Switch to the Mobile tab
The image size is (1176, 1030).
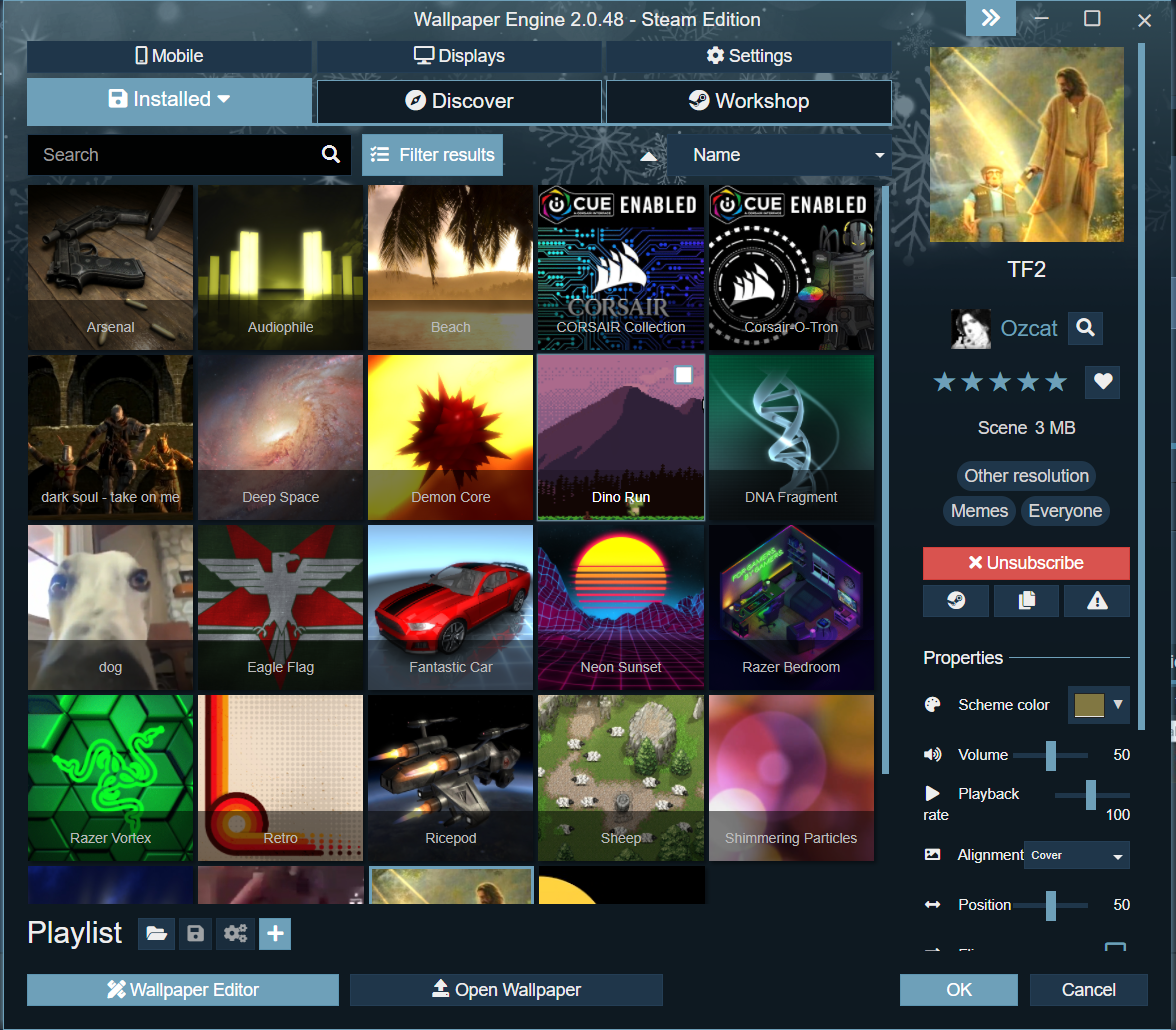[x=170, y=56]
